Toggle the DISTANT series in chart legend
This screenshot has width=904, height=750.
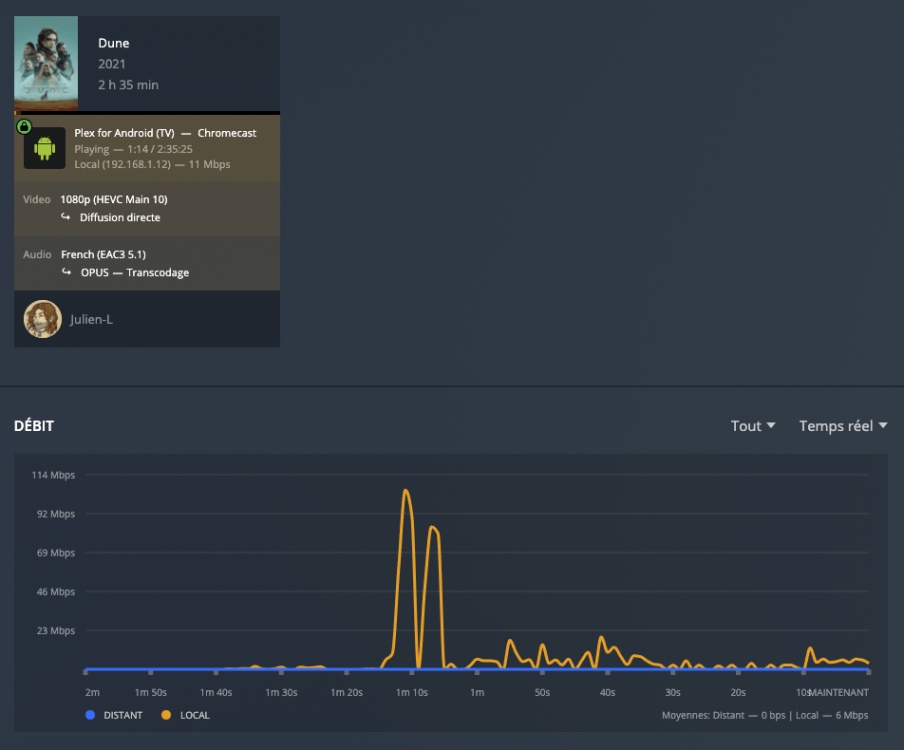pos(120,715)
